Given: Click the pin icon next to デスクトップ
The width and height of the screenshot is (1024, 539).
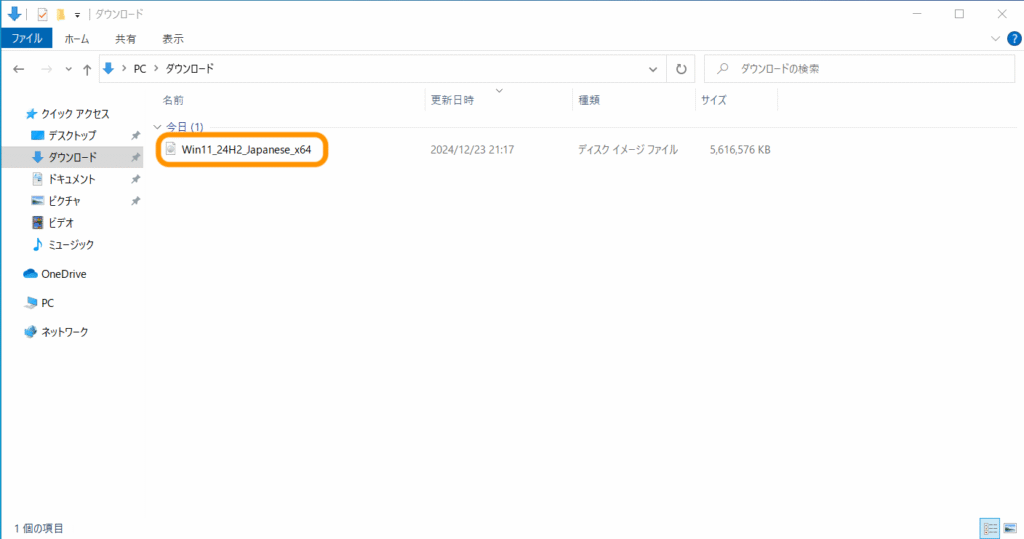Looking at the screenshot, I should (135, 136).
